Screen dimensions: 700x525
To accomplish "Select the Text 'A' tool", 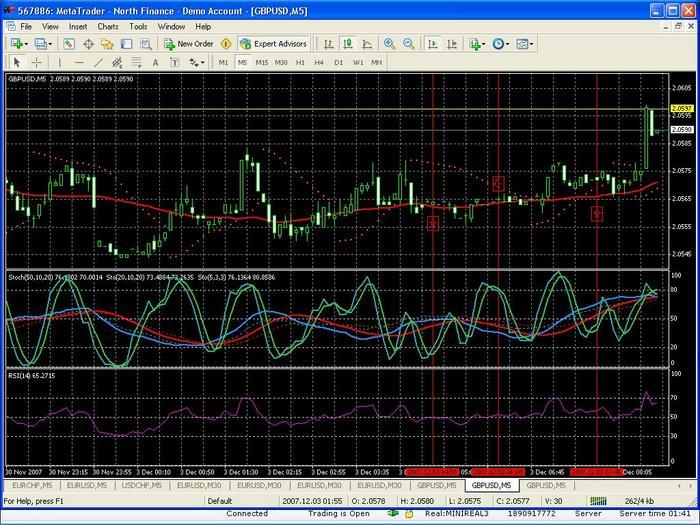I will click(x=155, y=62).
